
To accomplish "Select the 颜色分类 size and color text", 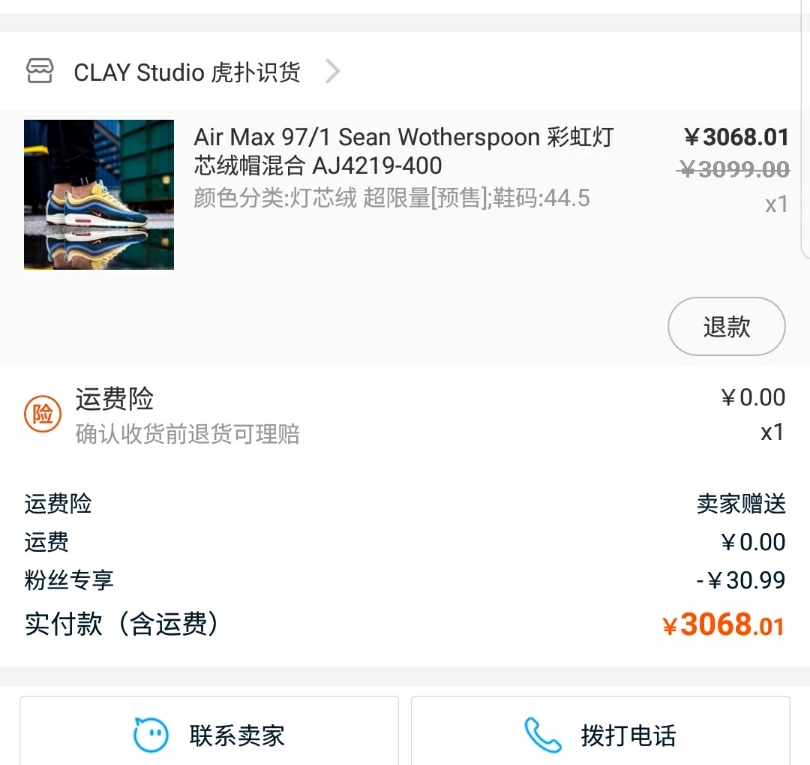I will [392, 198].
